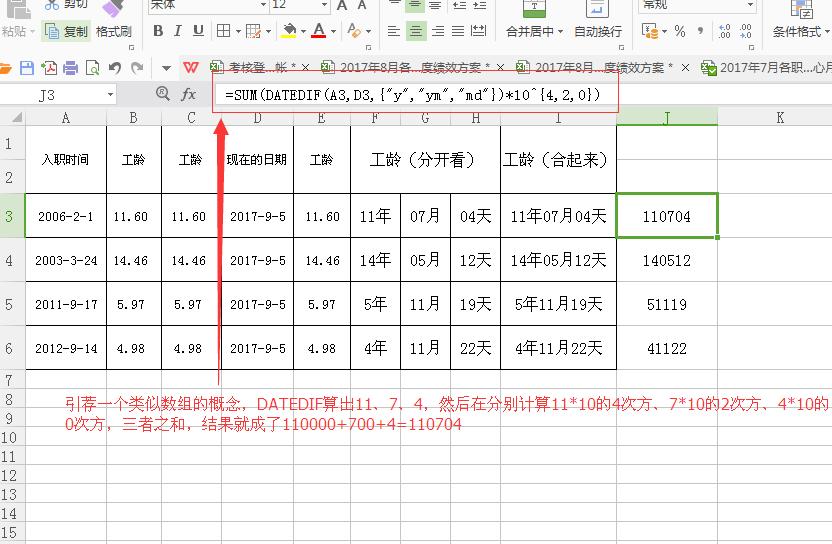Apply justified alignment
The image size is (832, 544).
click(x=458, y=31)
